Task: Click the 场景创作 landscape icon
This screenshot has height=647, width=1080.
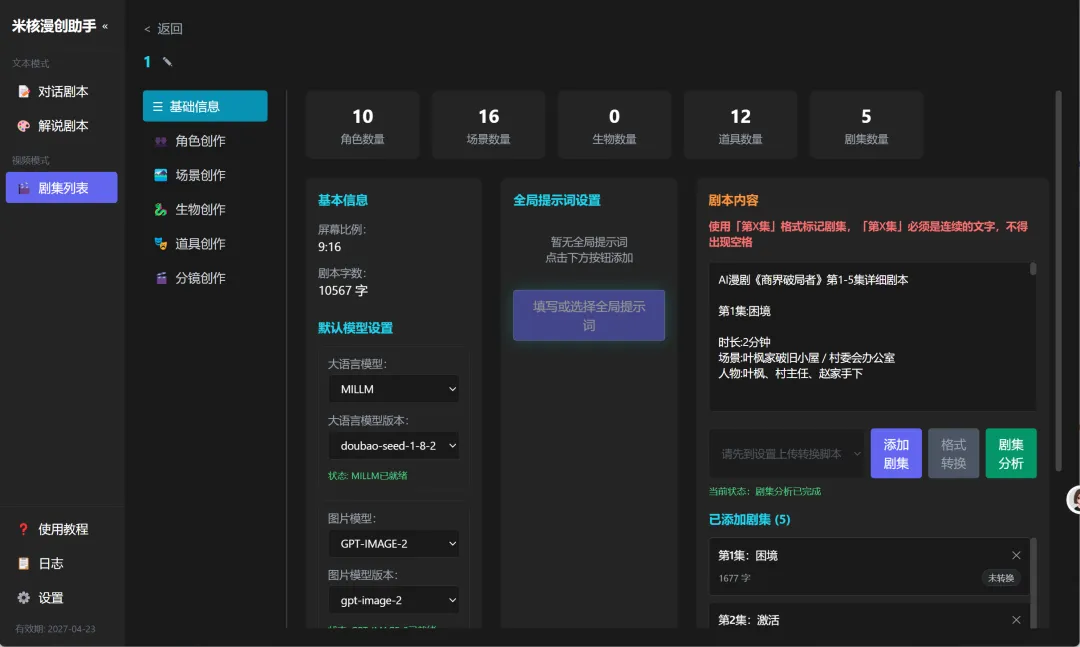Action: [160, 175]
